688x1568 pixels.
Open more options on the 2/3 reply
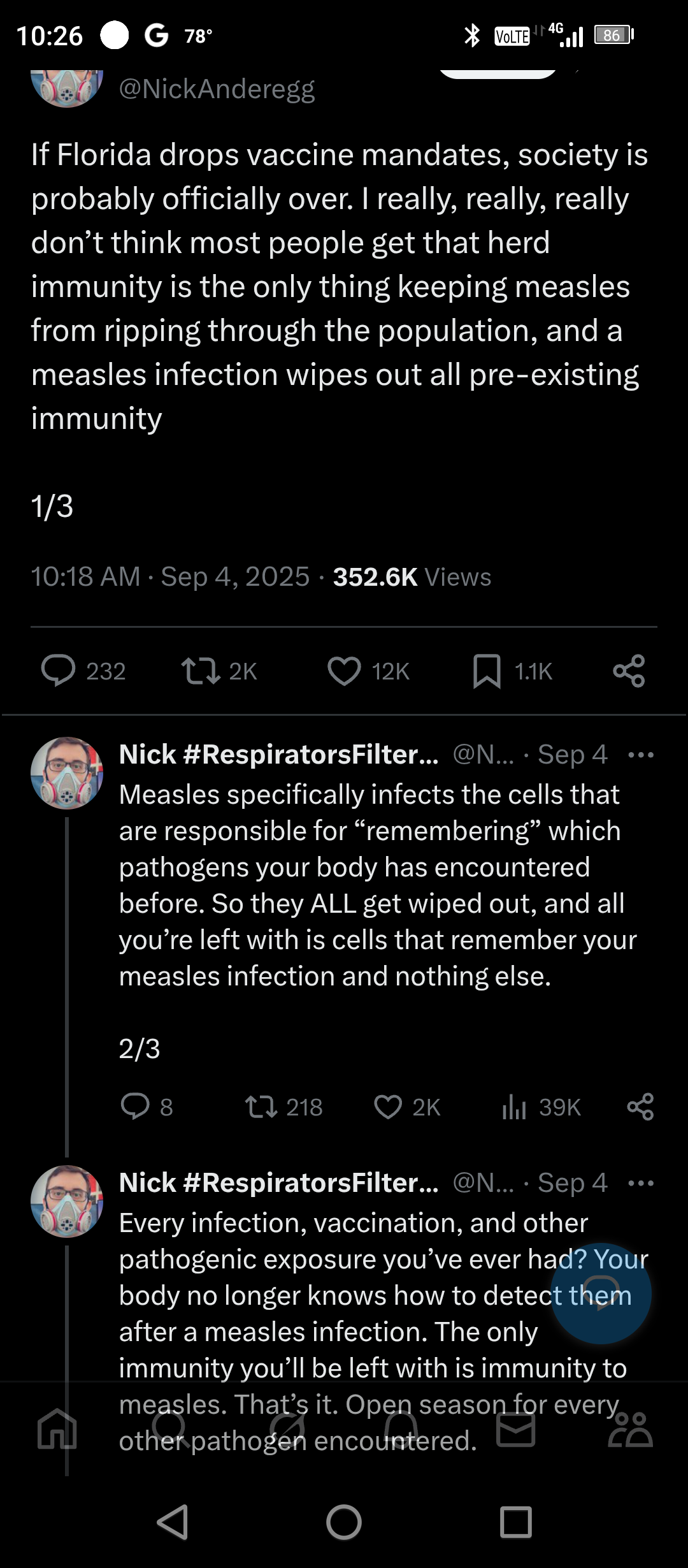[640, 755]
